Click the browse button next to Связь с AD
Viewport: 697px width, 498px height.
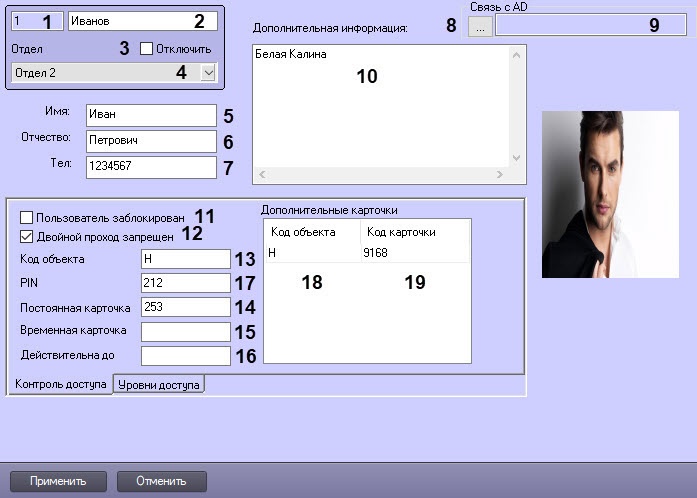pyautogui.click(x=480, y=27)
